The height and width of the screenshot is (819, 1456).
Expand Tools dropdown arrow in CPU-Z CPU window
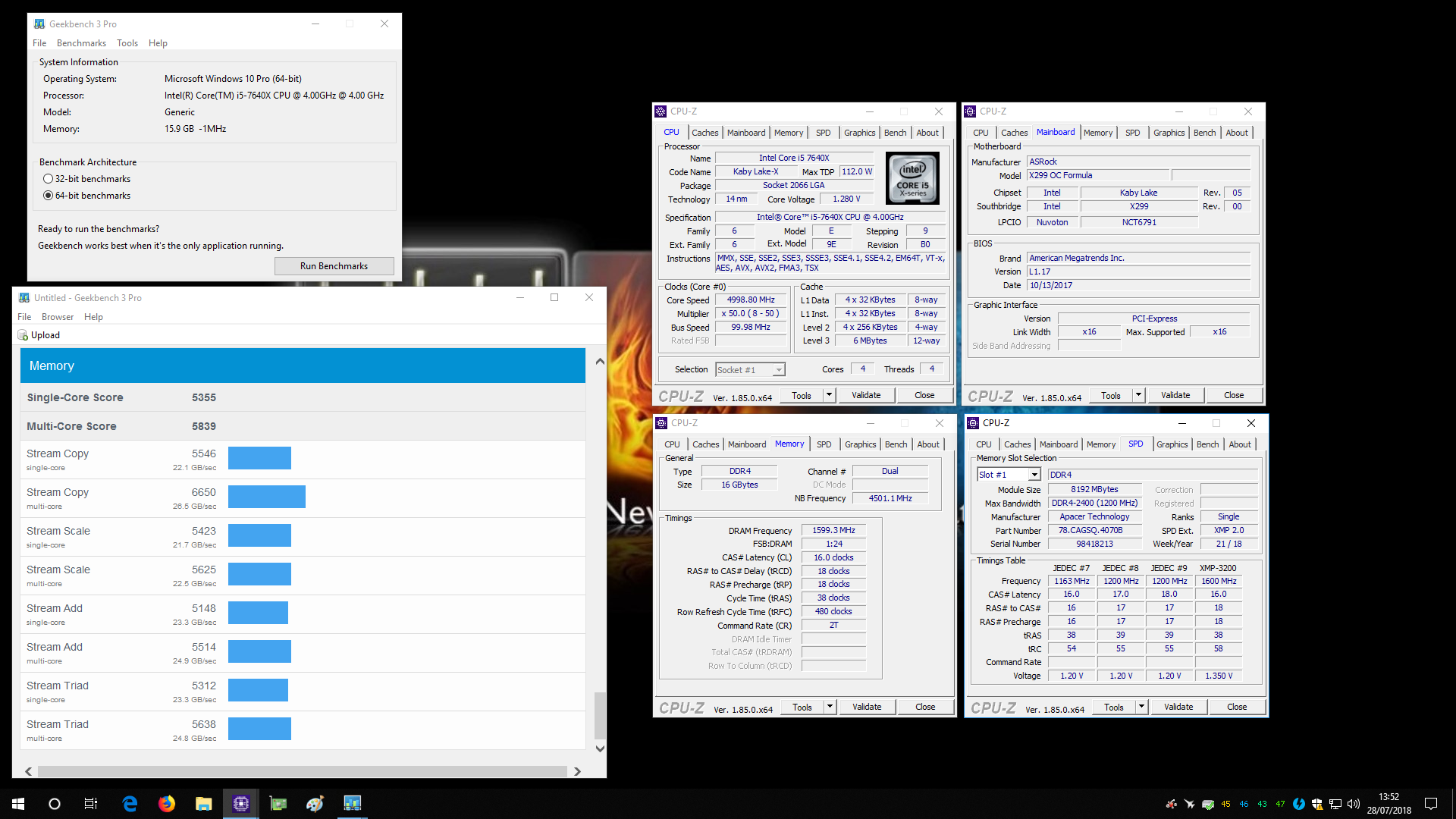(829, 395)
